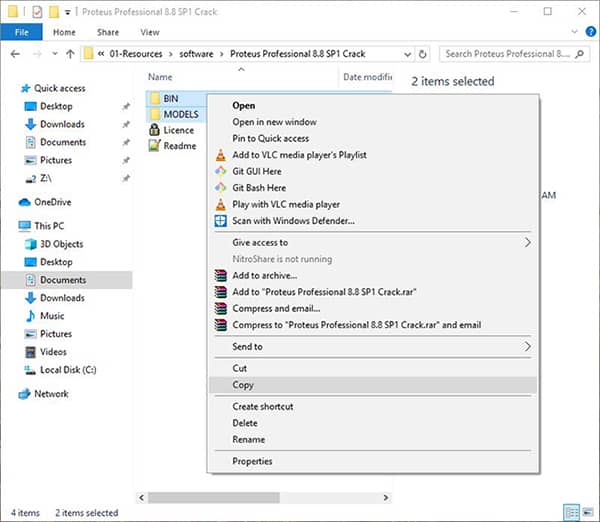
Task: Open the File menu
Action: [21, 32]
